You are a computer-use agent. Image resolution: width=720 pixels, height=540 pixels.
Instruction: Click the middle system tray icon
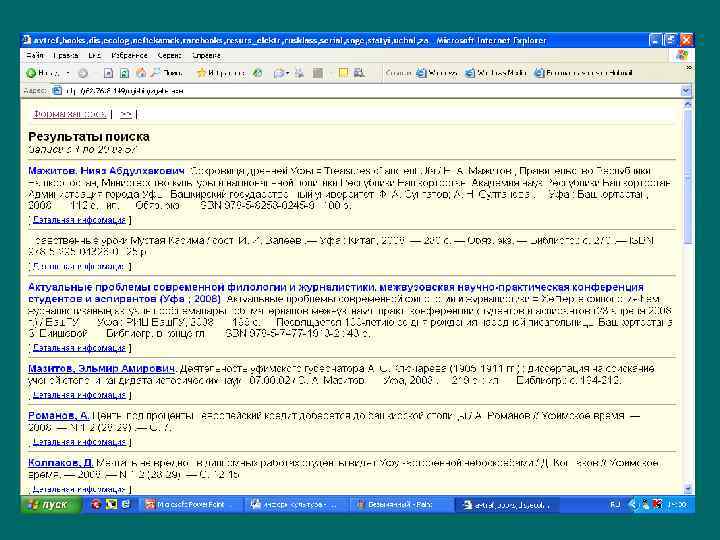point(645,505)
